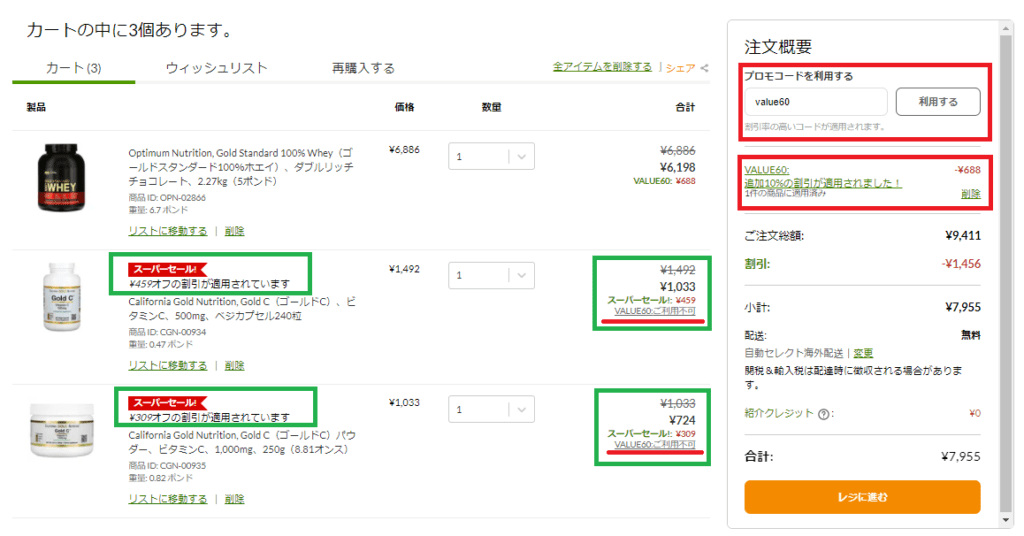Click the Gold C powder jar thumbnail
Screen dimensions: 1024x536
61,430
